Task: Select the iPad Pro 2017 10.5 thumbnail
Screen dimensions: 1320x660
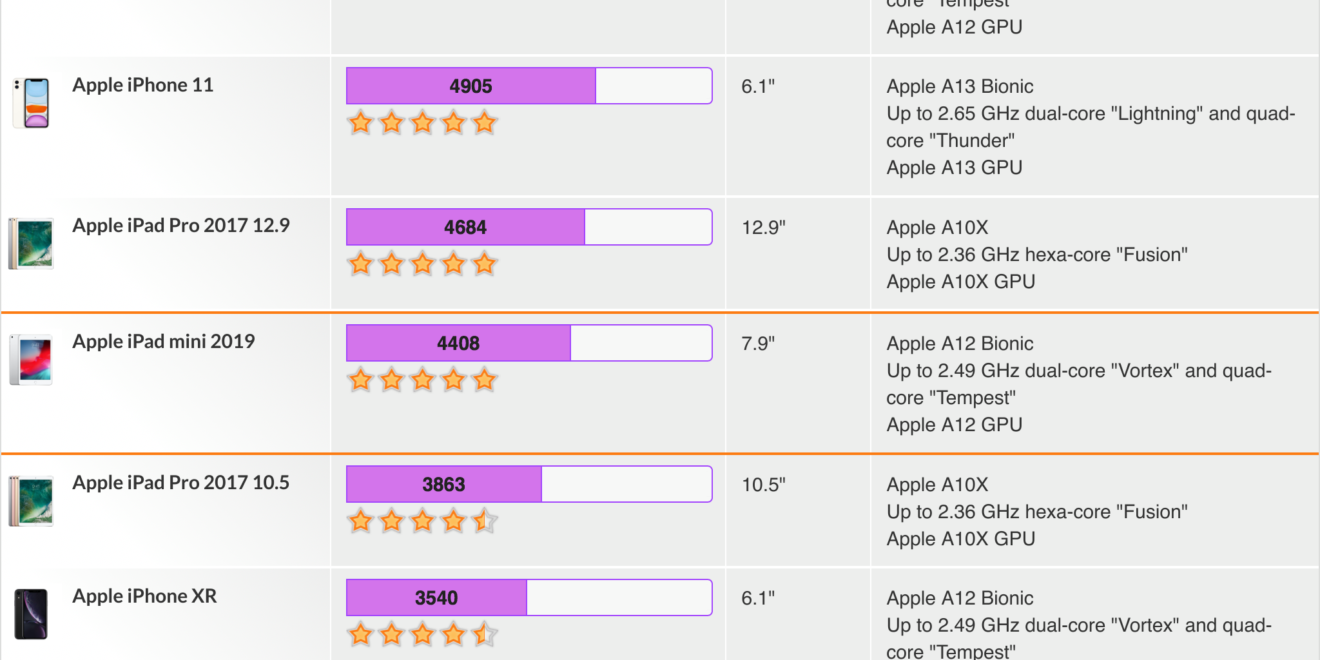Action: tap(31, 500)
